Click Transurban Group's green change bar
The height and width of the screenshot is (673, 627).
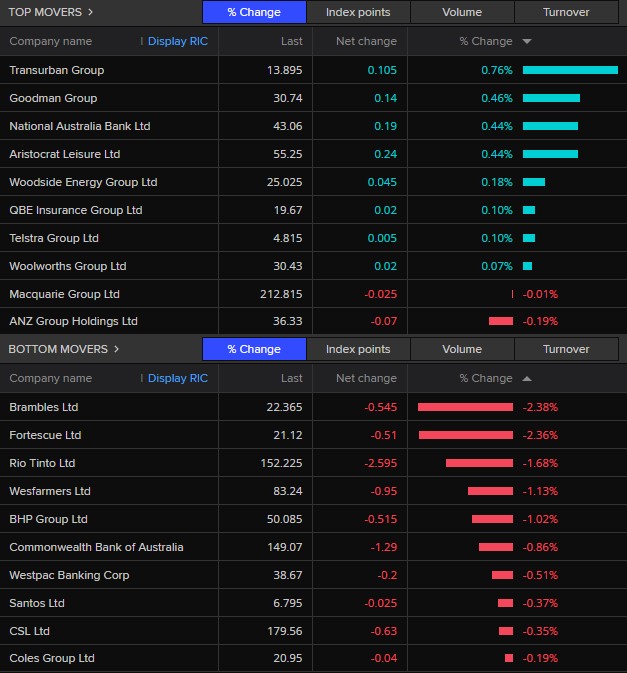tap(570, 70)
